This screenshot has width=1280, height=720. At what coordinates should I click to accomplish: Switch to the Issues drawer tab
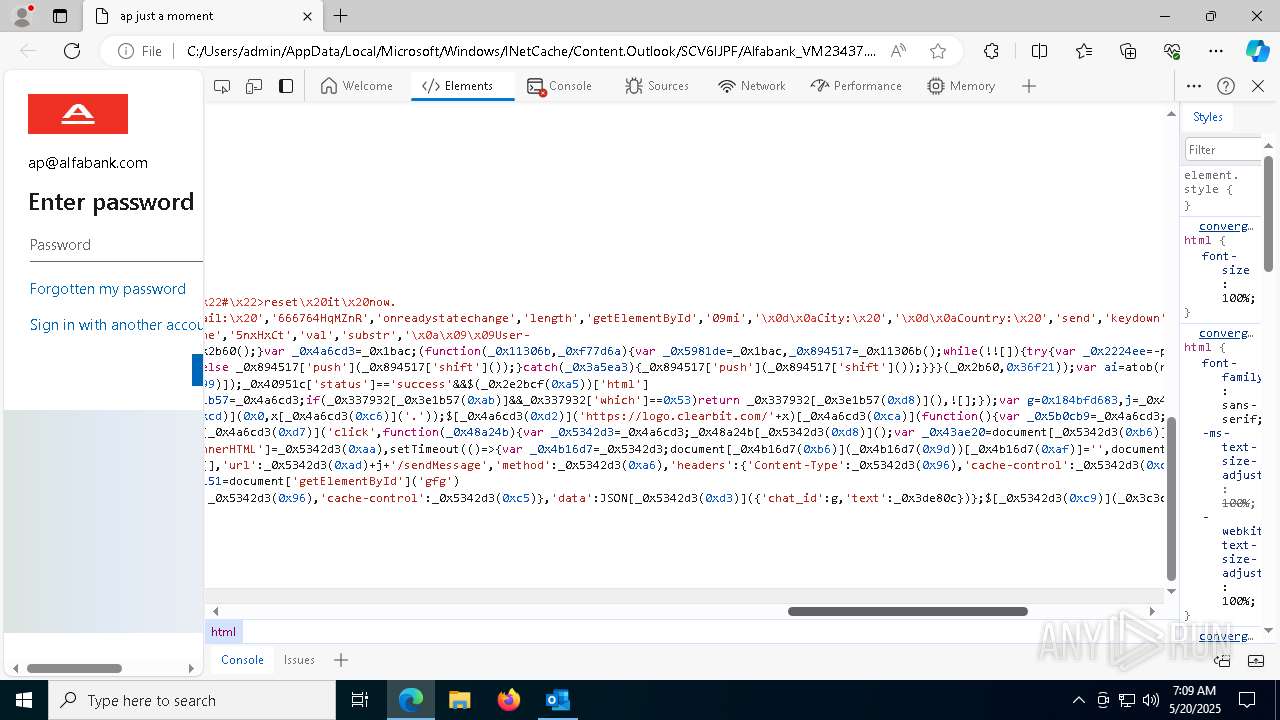(x=299, y=660)
